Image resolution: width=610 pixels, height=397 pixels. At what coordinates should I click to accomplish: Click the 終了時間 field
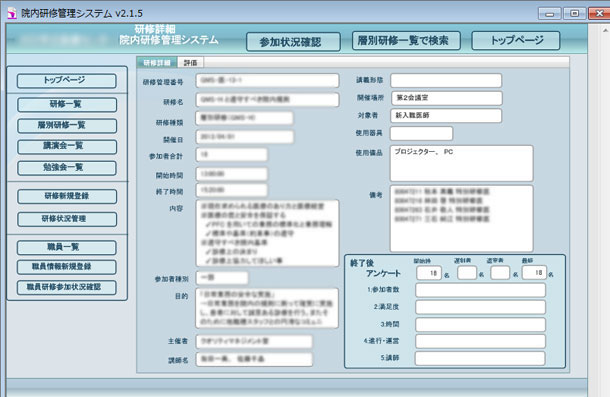pyautogui.click(x=231, y=190)
